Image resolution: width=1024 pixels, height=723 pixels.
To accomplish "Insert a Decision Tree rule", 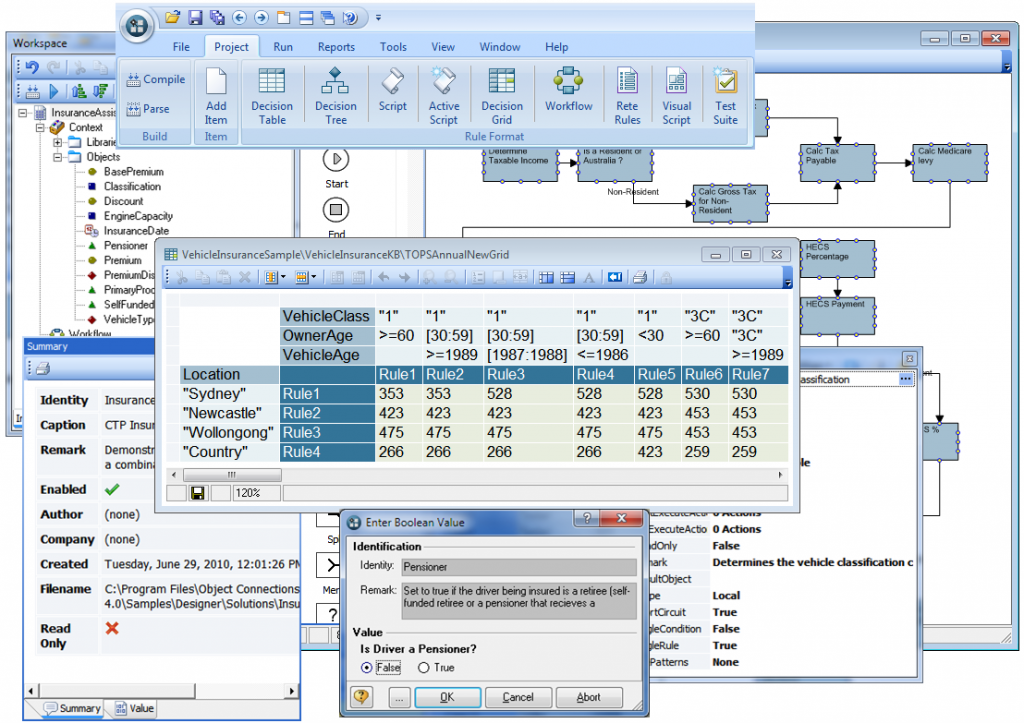I will coord(336,95).
